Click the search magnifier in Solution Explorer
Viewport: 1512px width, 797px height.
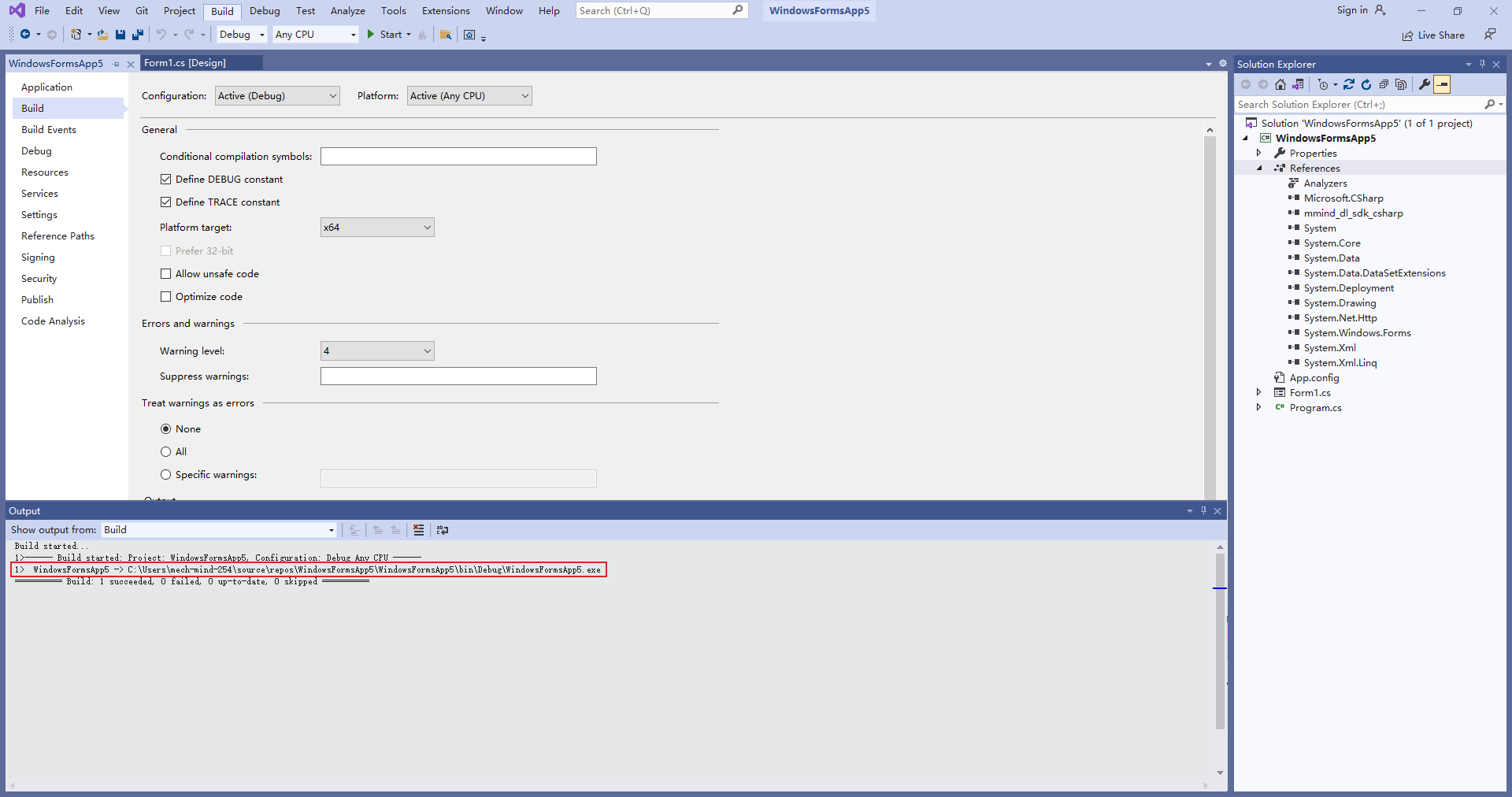point(1489,104)
